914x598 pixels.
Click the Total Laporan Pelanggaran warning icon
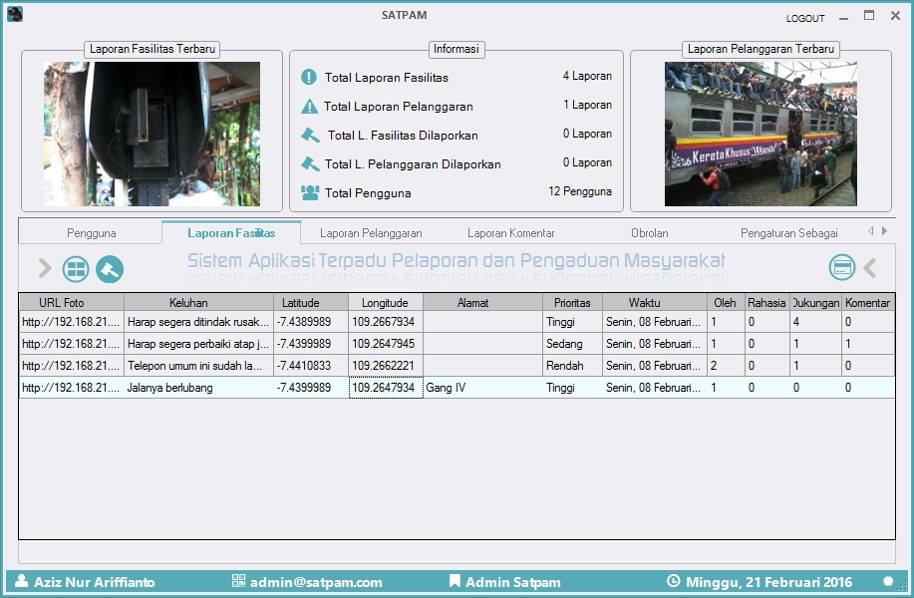(x=310, y=106)
